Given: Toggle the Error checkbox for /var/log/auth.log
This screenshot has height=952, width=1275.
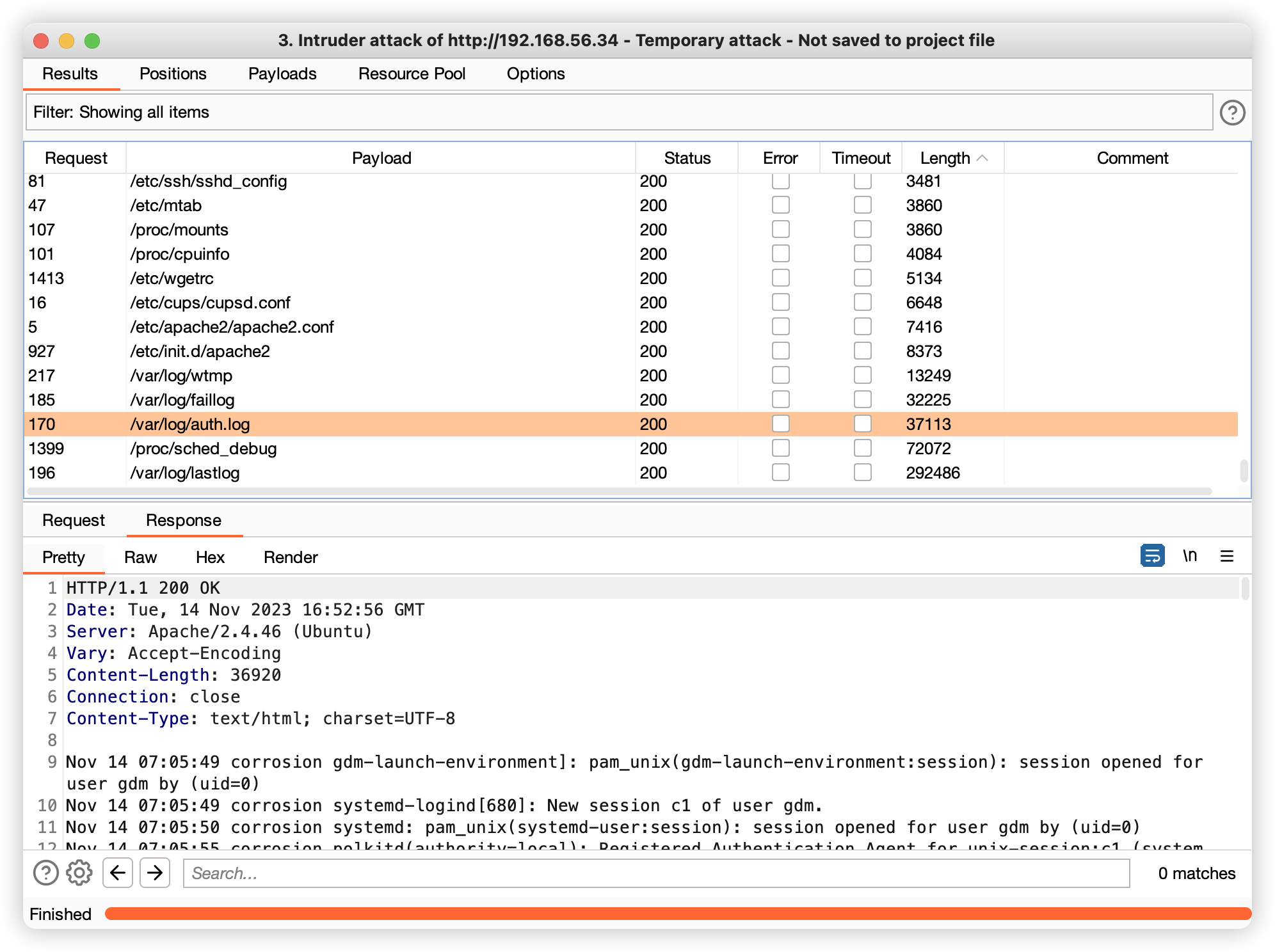Looking at the screenshot, I should [781, 423].
